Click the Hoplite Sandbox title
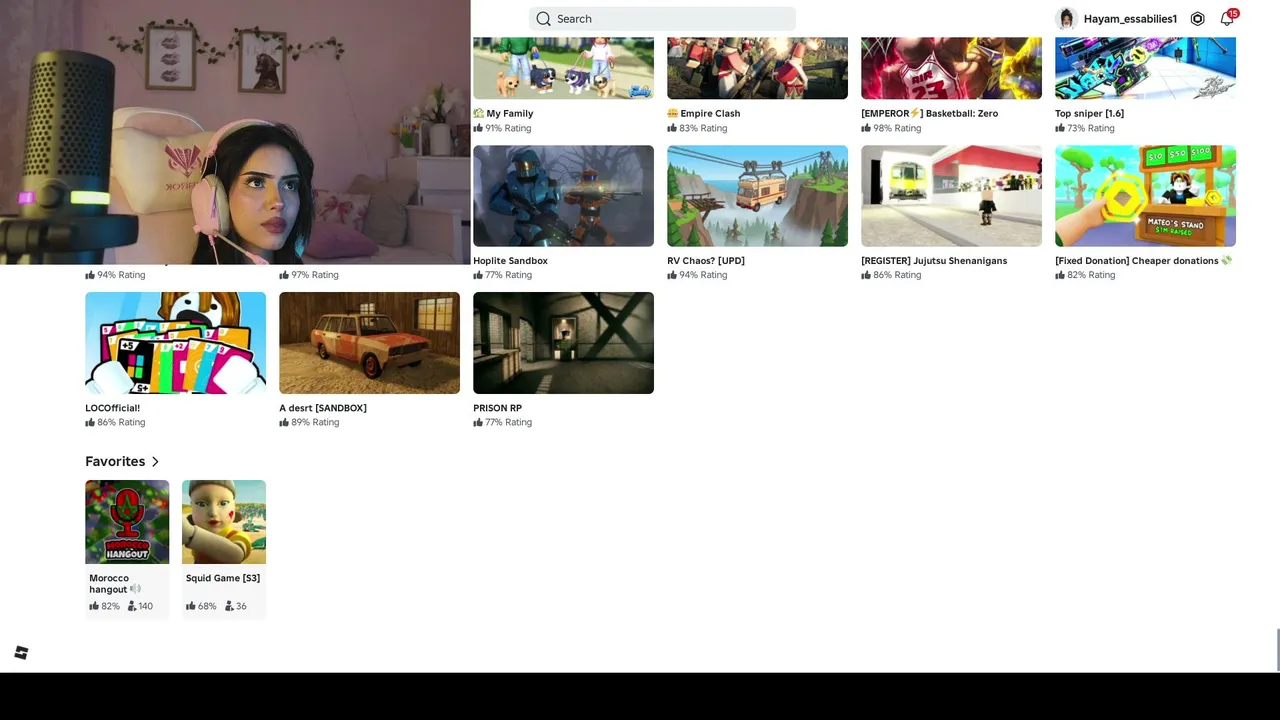Image resolution: width=1280 pixels, height=720 pixels. (510, 261)
